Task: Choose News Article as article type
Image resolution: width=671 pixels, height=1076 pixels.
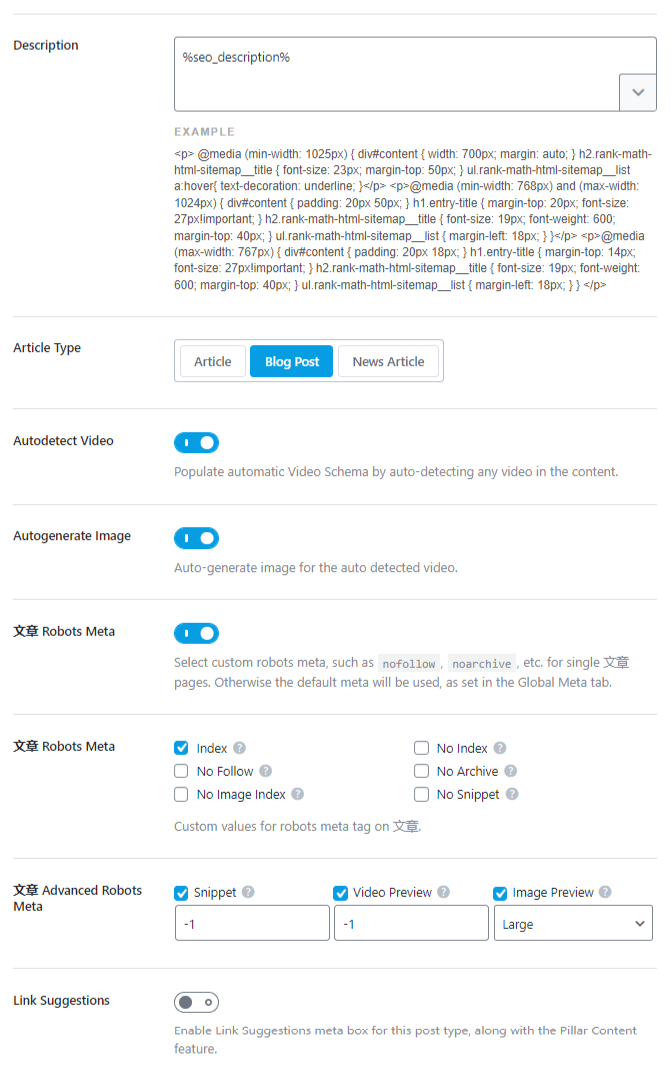Action: click(x=388, y=361)
